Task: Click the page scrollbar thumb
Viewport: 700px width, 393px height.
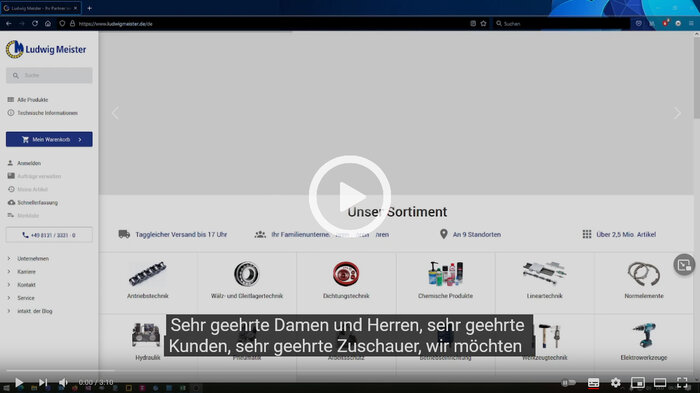Action: click(696, 78)
